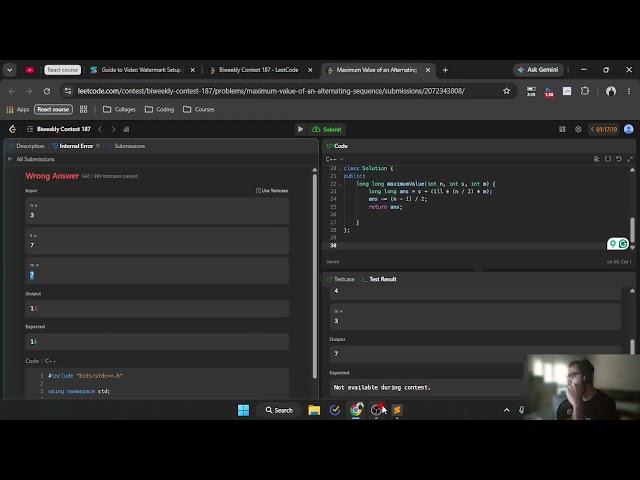Click the highlighted m input value
The height and width of the screenshot is (480, 640).
[x=32, y=275]
